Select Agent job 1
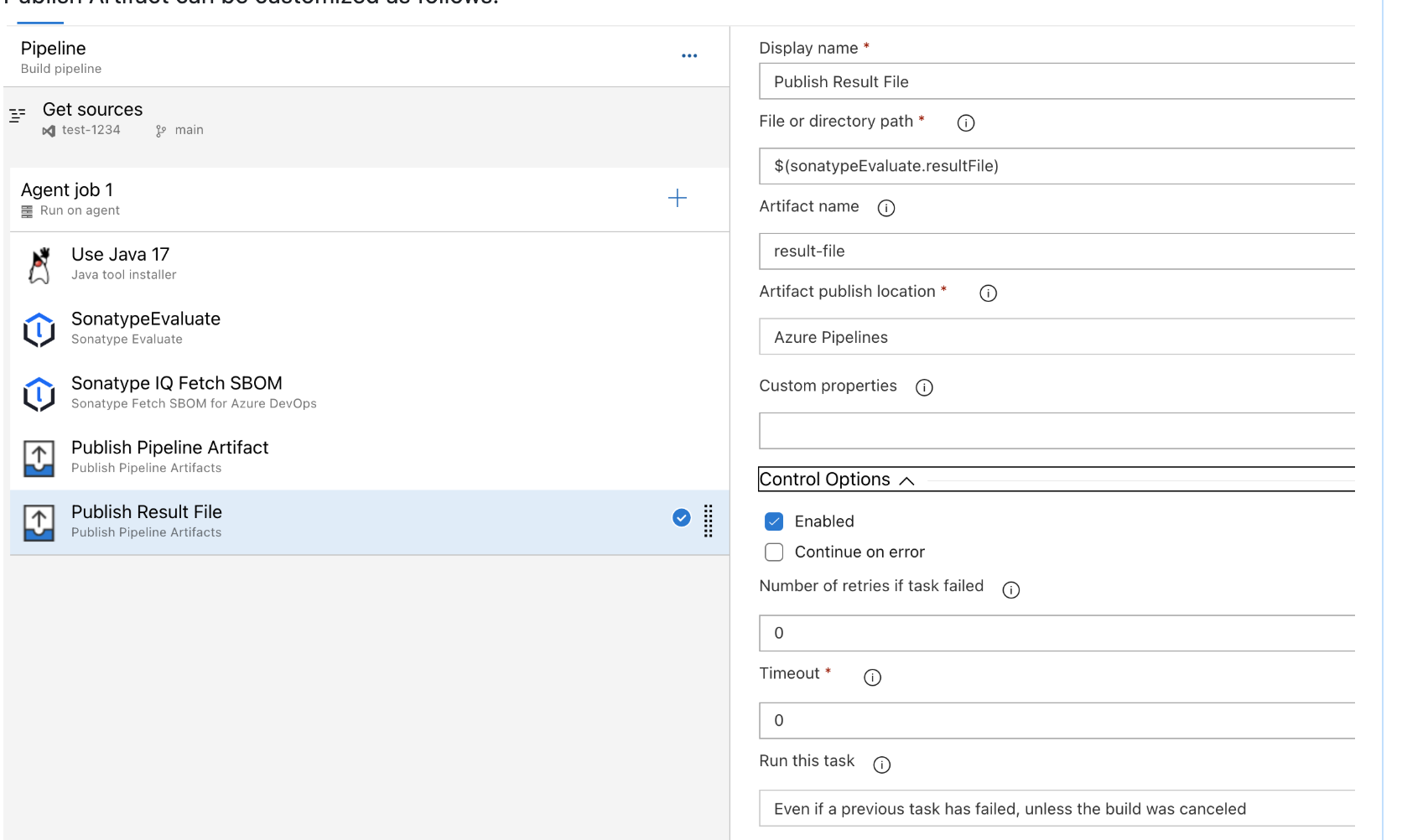 pos(370,200)
